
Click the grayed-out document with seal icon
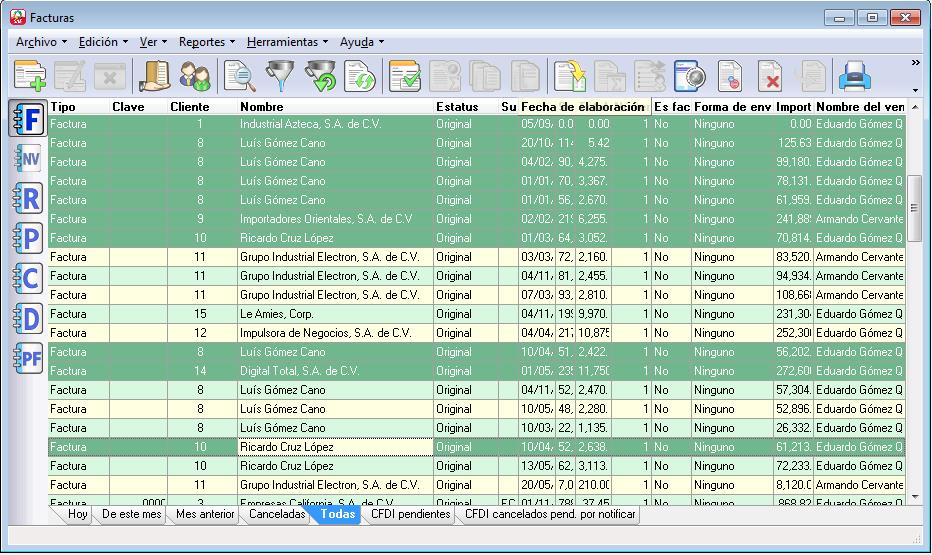coord(445,76)
